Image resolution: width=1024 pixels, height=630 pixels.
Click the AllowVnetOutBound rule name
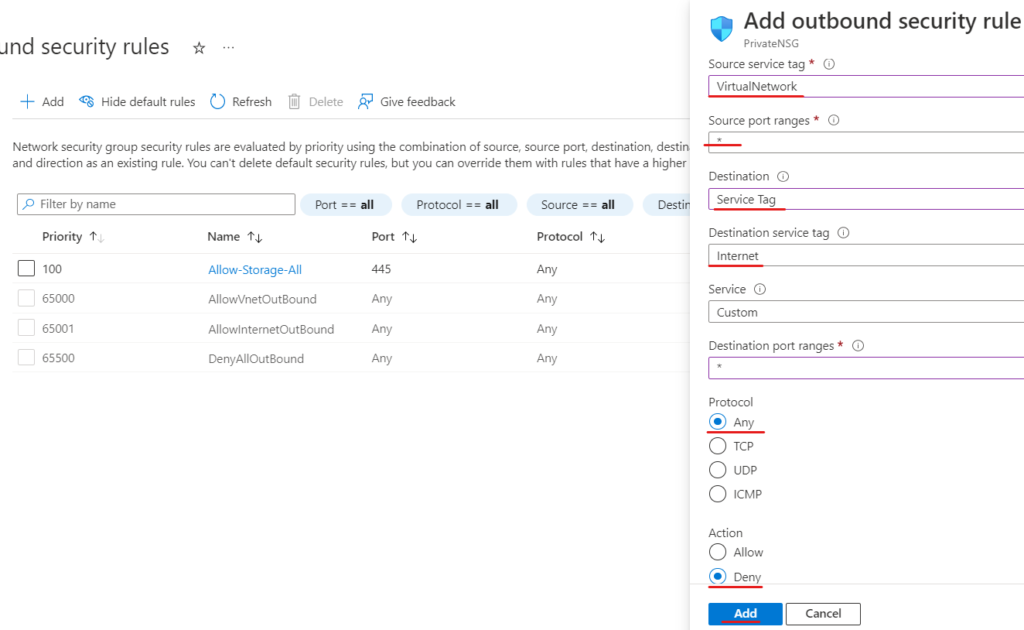coord(262,299)
